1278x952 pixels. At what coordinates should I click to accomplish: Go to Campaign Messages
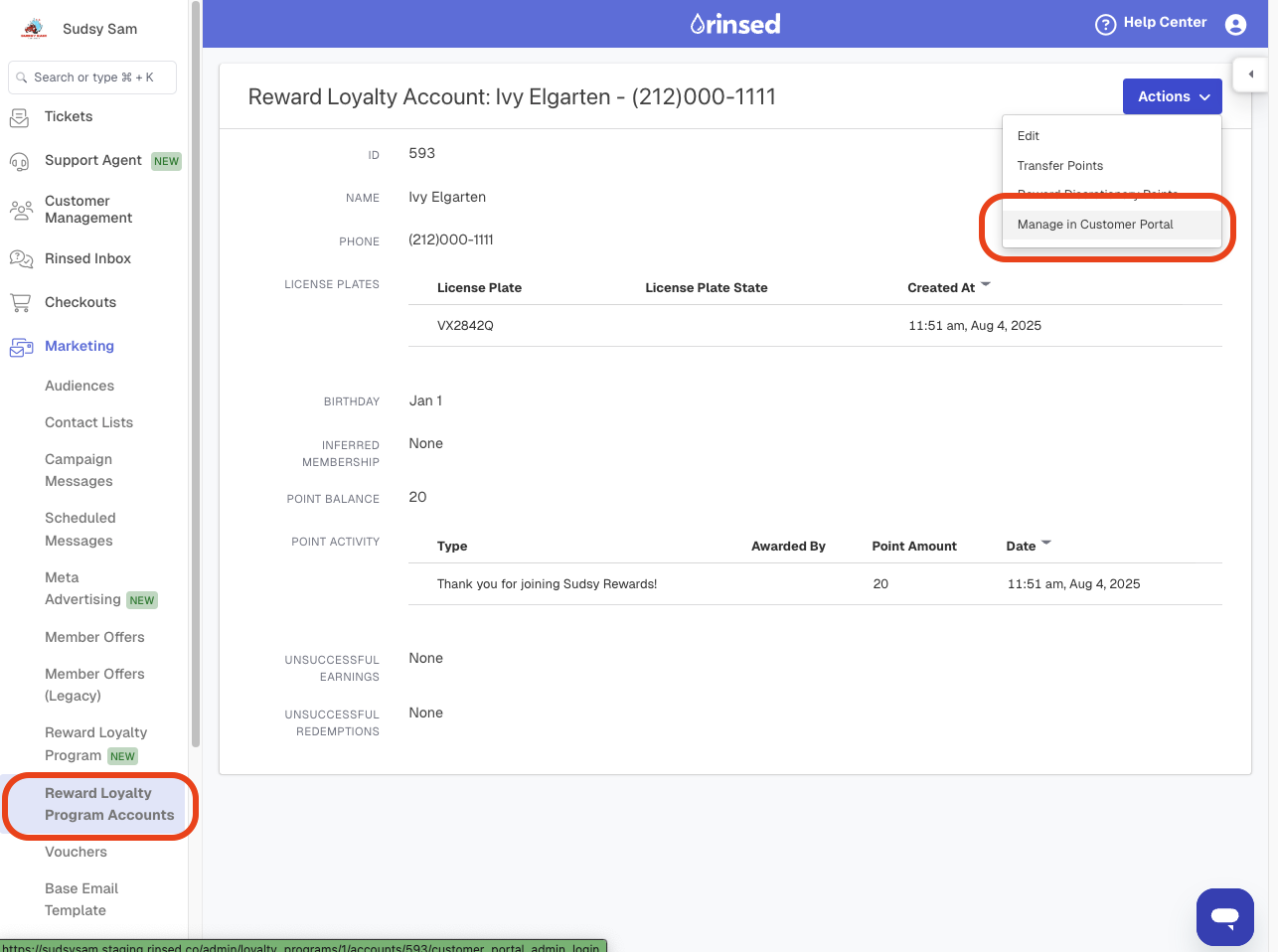(x=79, y=470)
